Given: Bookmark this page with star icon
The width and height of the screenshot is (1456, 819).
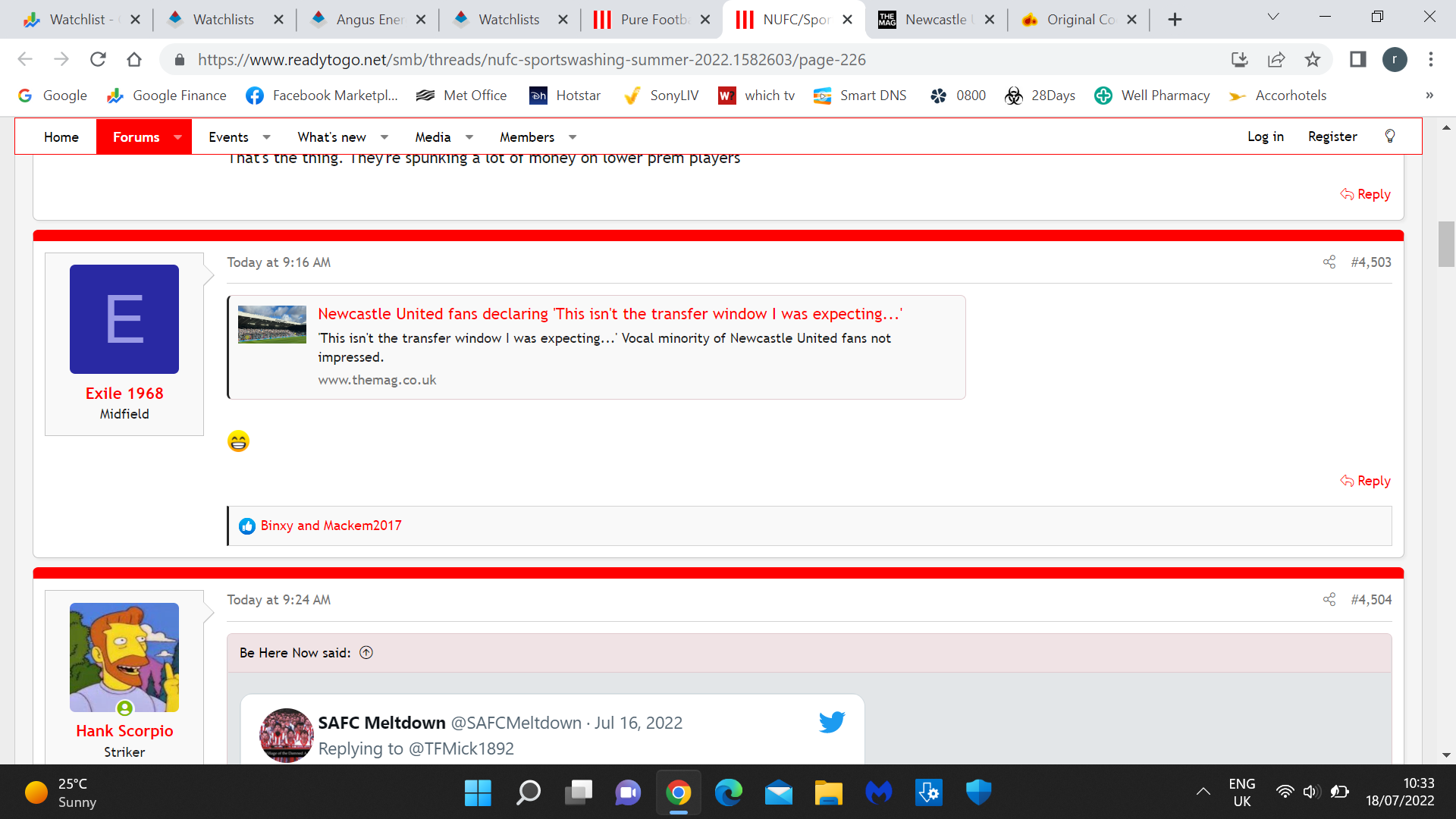Looking at the screenshot, I should [1313, 59].
